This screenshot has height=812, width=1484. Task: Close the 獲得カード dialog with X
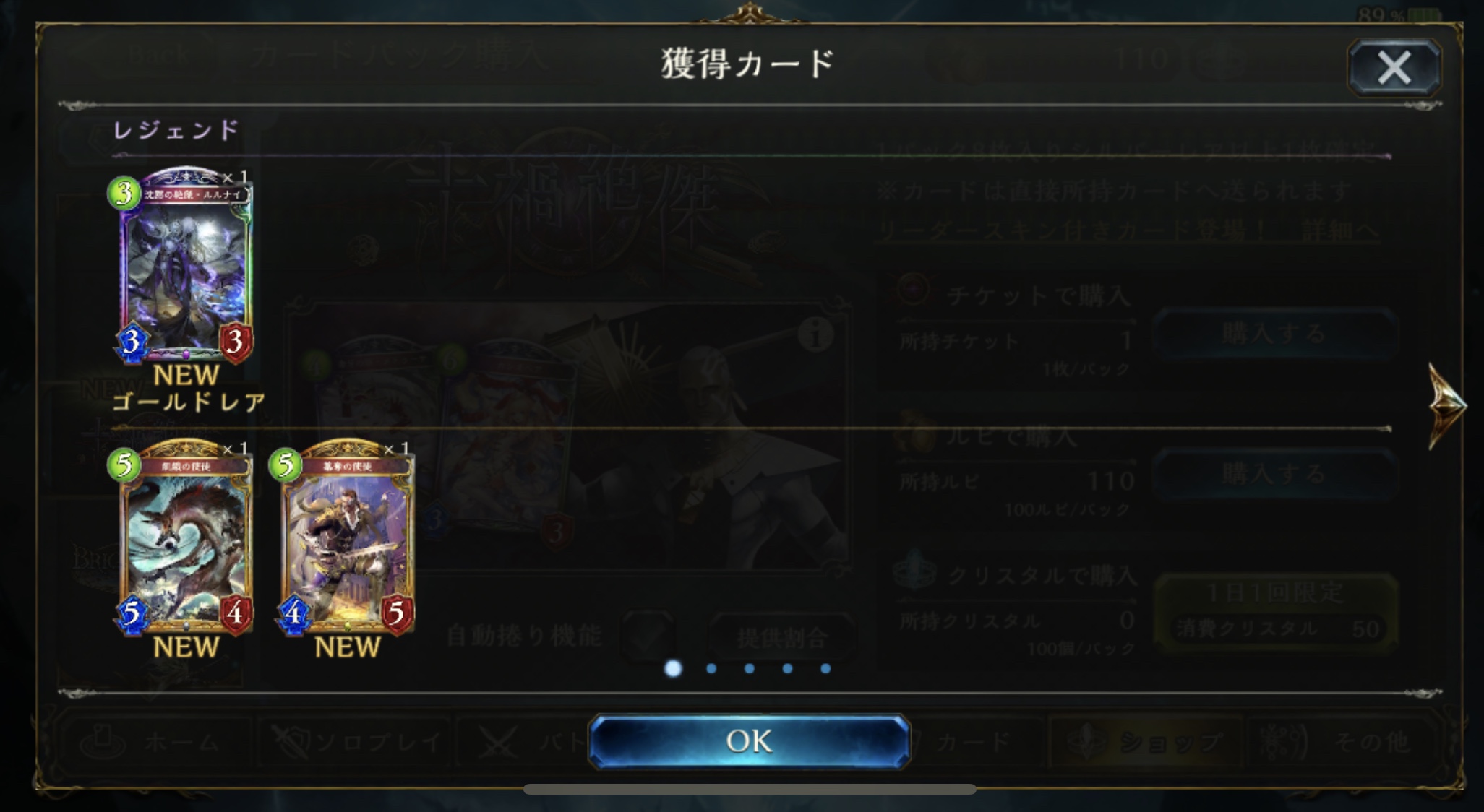1394,68
